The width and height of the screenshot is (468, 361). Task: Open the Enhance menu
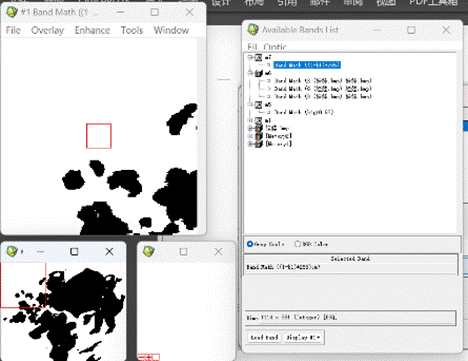[92, 30]
